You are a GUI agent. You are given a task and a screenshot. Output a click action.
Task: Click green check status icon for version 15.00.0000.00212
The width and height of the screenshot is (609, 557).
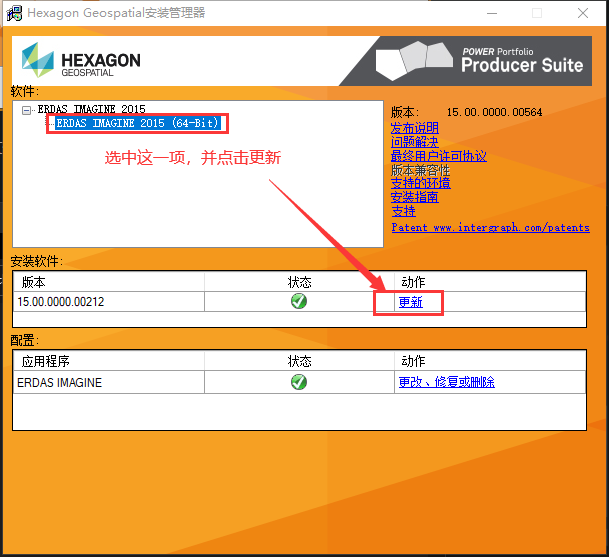[299, 301]
